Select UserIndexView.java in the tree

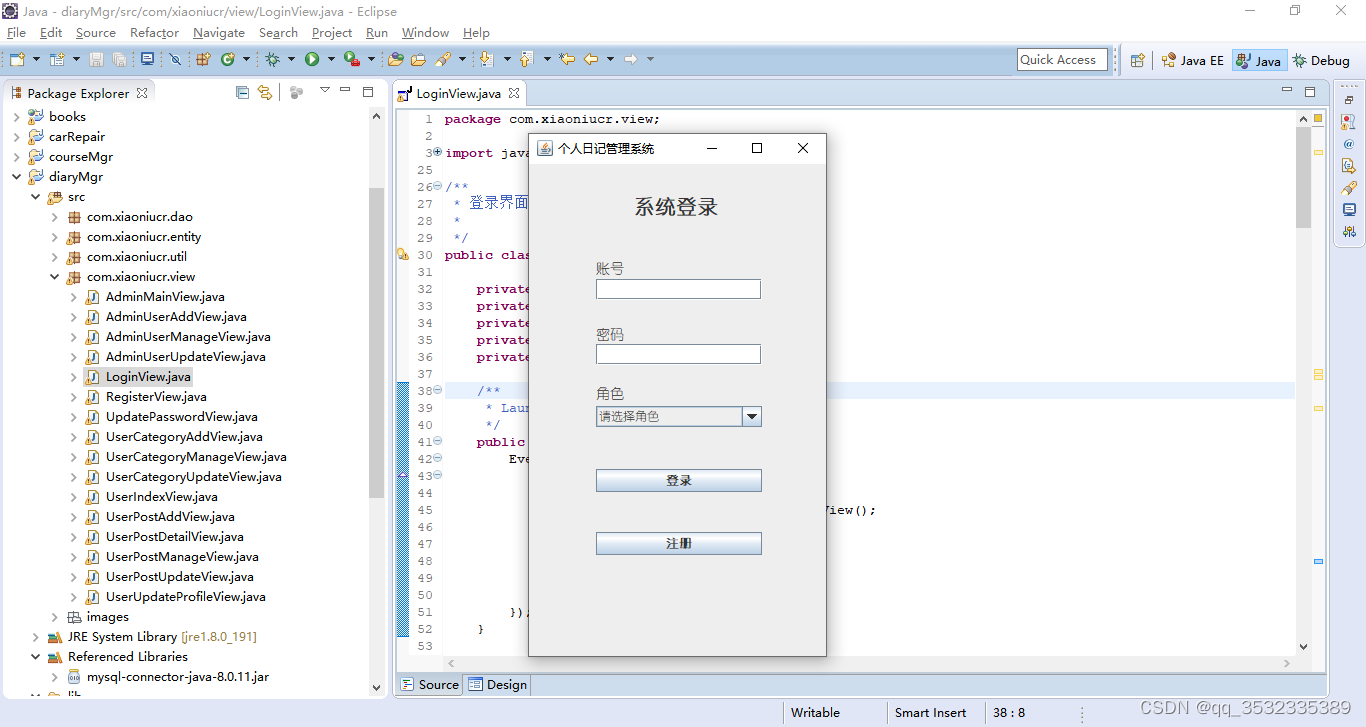pyautogui.click(x=161, y=497)
